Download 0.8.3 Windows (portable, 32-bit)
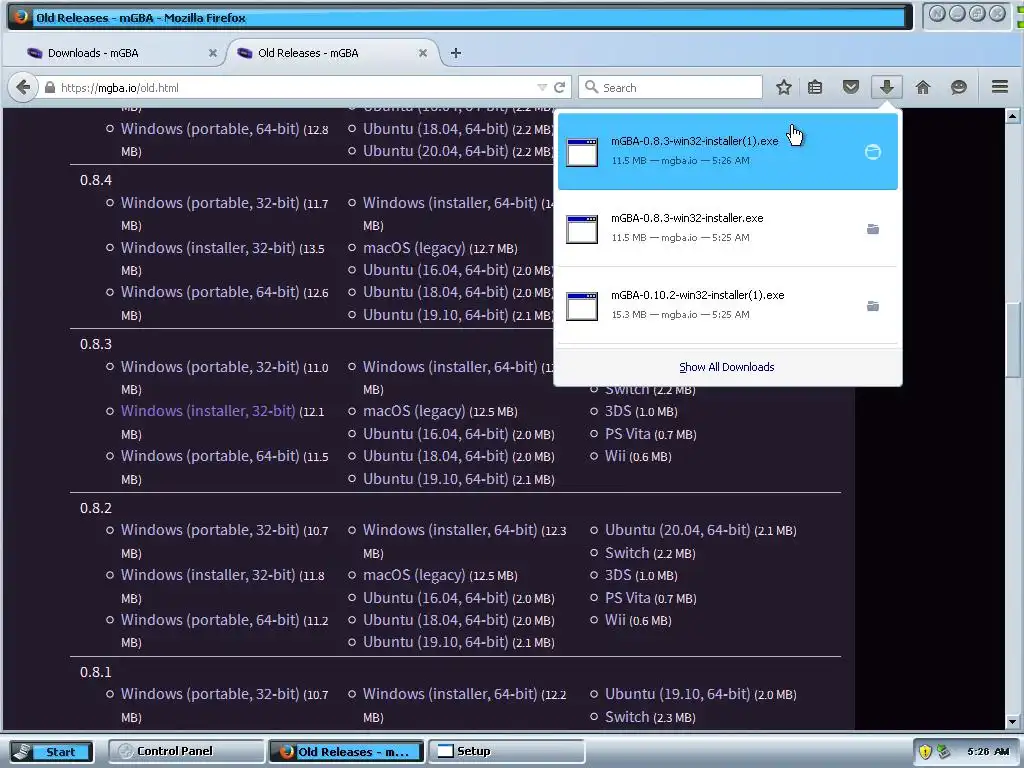Screen dimensions: 1024x768 [210, 366]
